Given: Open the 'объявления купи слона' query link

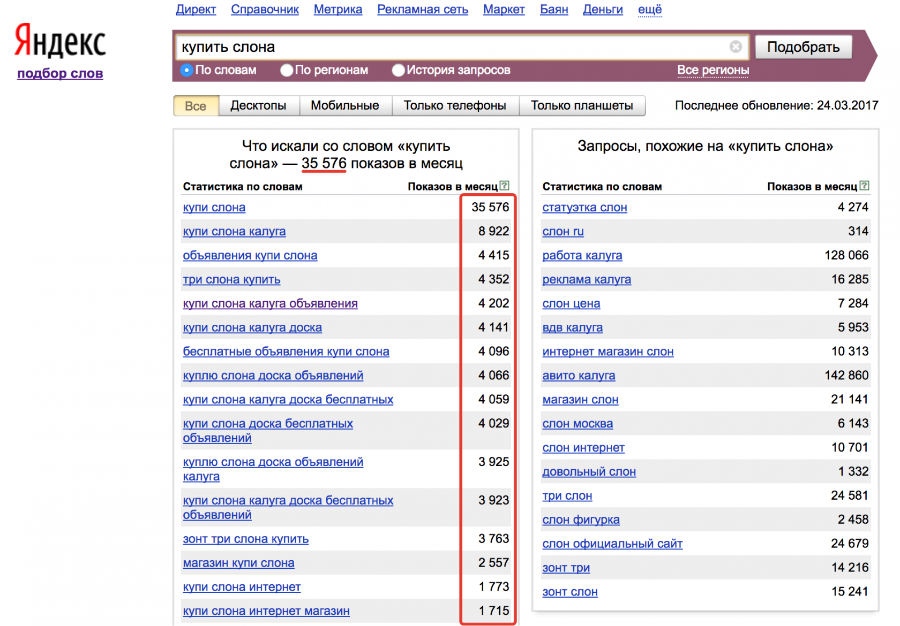Looking at the screenshot, I should 250,256.
